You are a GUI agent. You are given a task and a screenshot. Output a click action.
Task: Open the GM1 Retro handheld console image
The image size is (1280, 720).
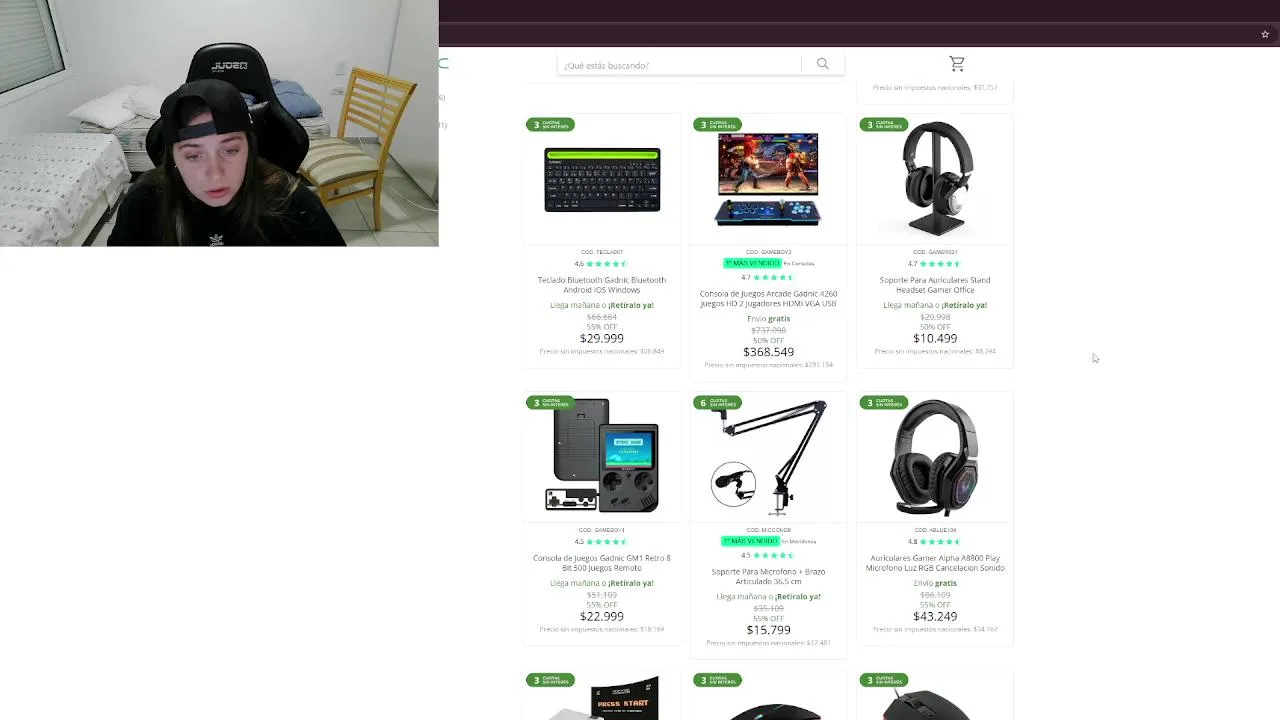click(x=602, y=456)
